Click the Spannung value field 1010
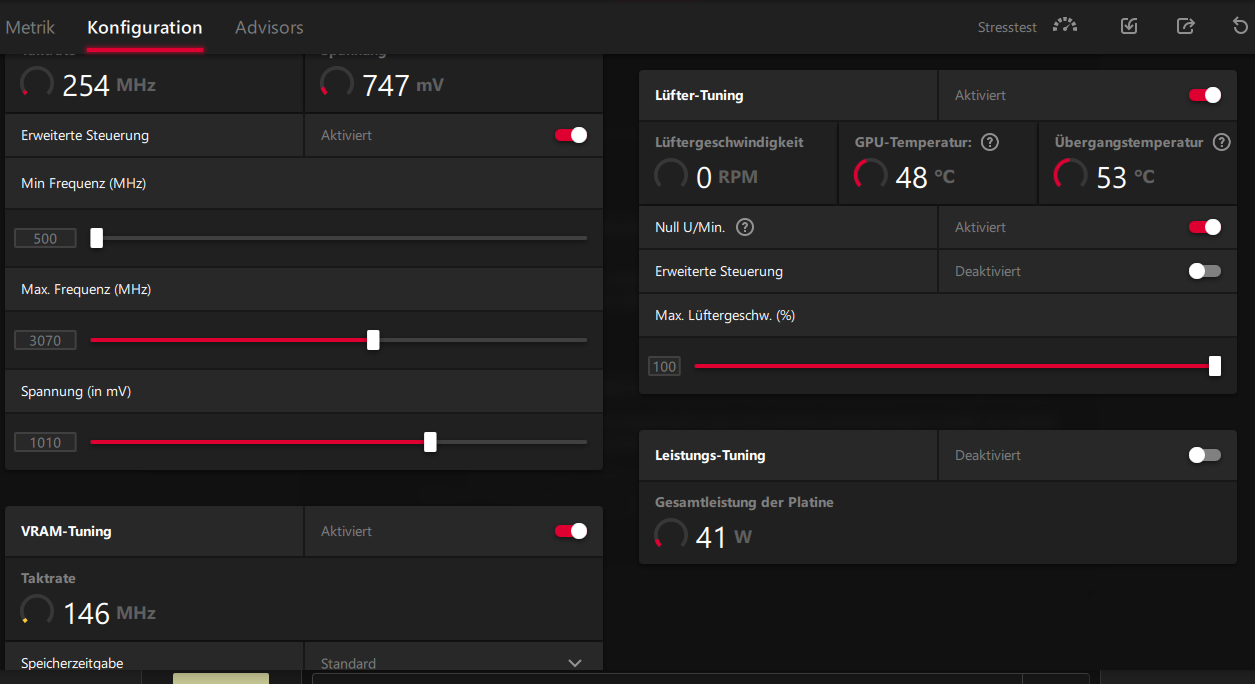Viewport: 1255px width, 684px height. click(x=45, y=443)
